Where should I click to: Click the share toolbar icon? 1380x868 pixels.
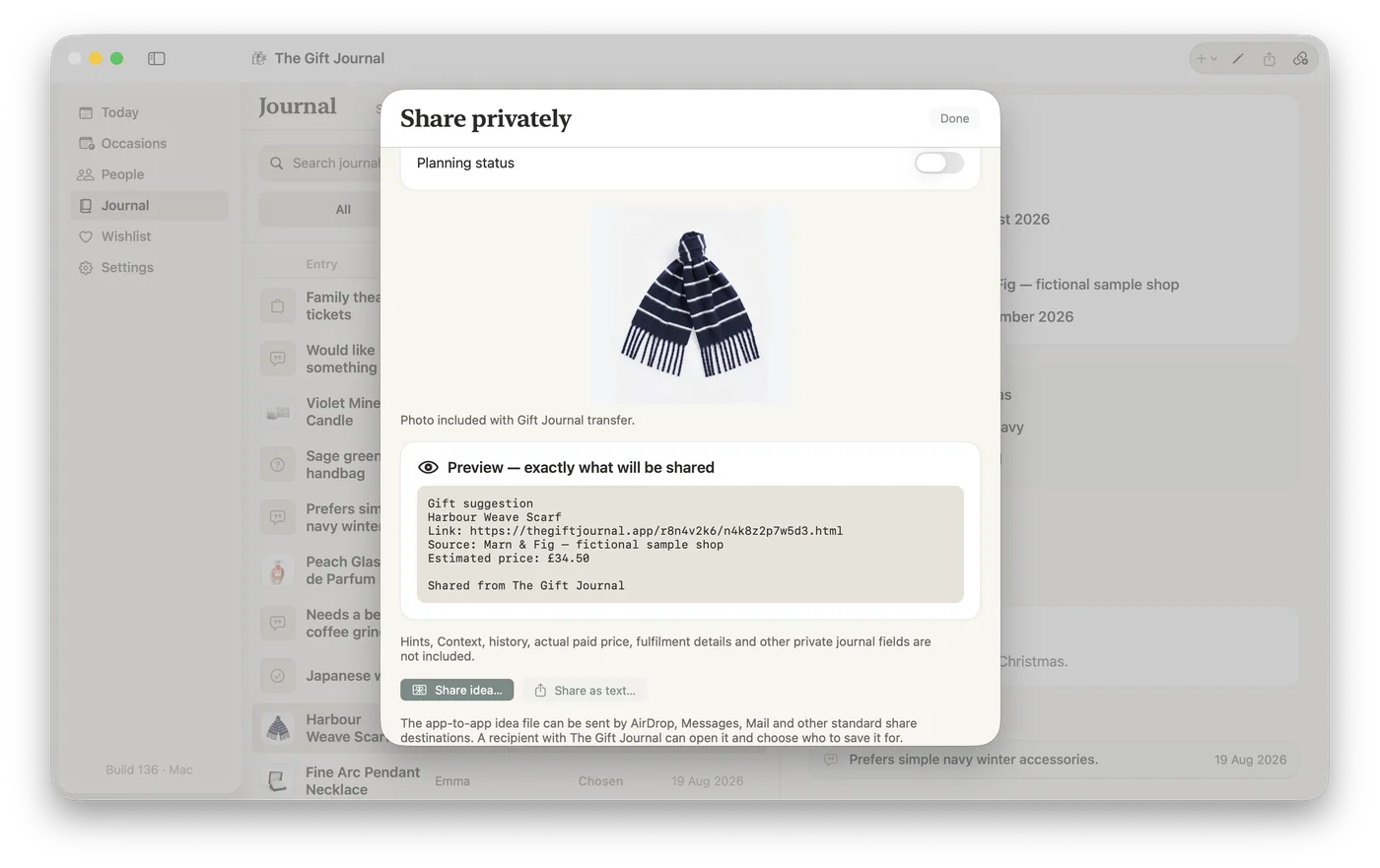(1270, 59)
